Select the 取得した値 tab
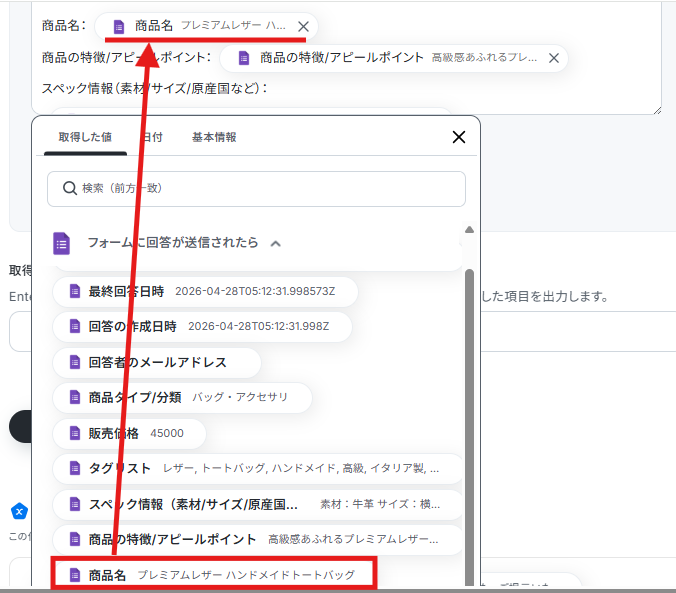The image size is (676, 593). click(85, 137)
